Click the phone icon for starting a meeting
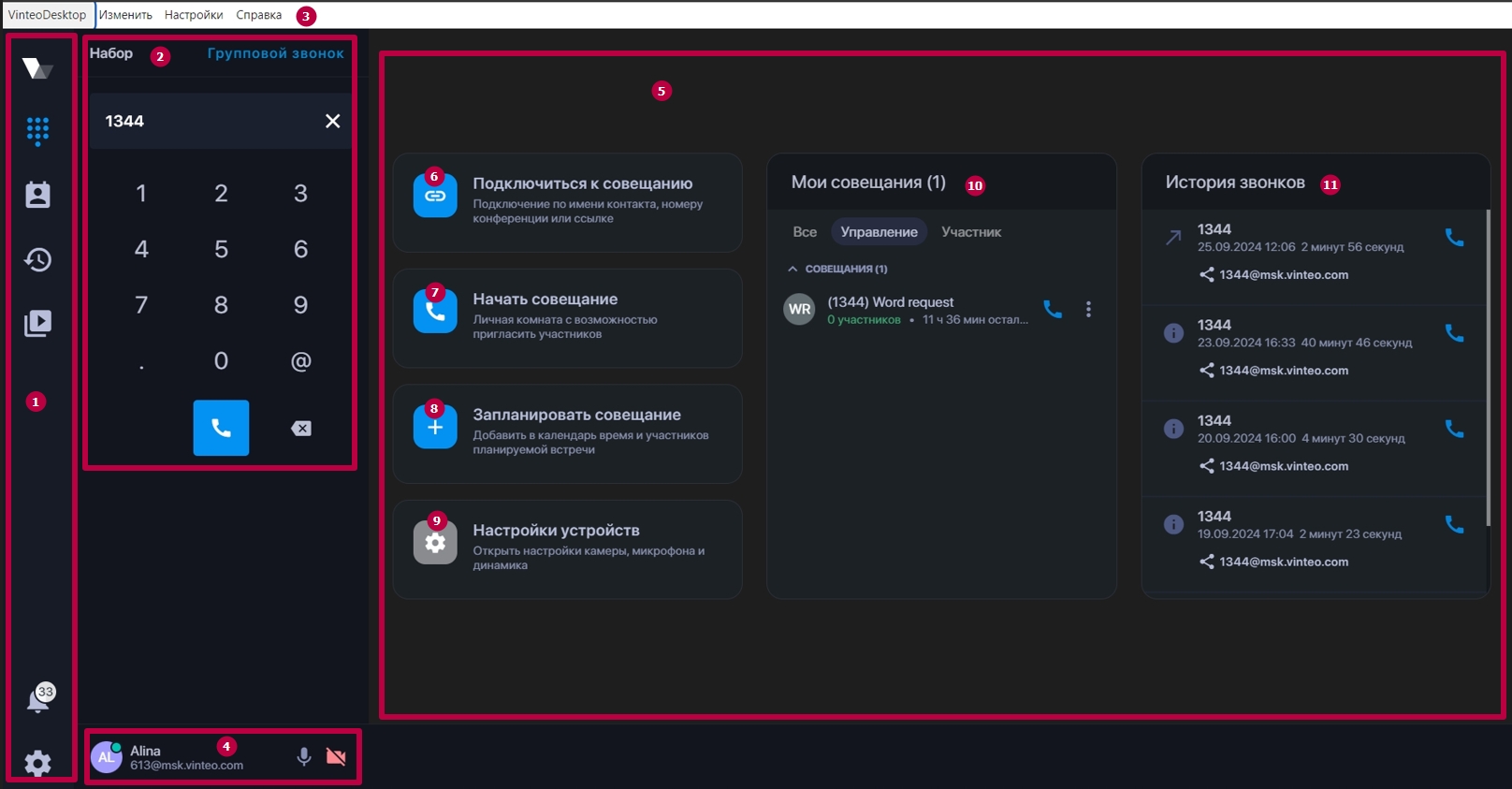The height and width of the screenshot is (789, 1512). [x=435, y=312]
